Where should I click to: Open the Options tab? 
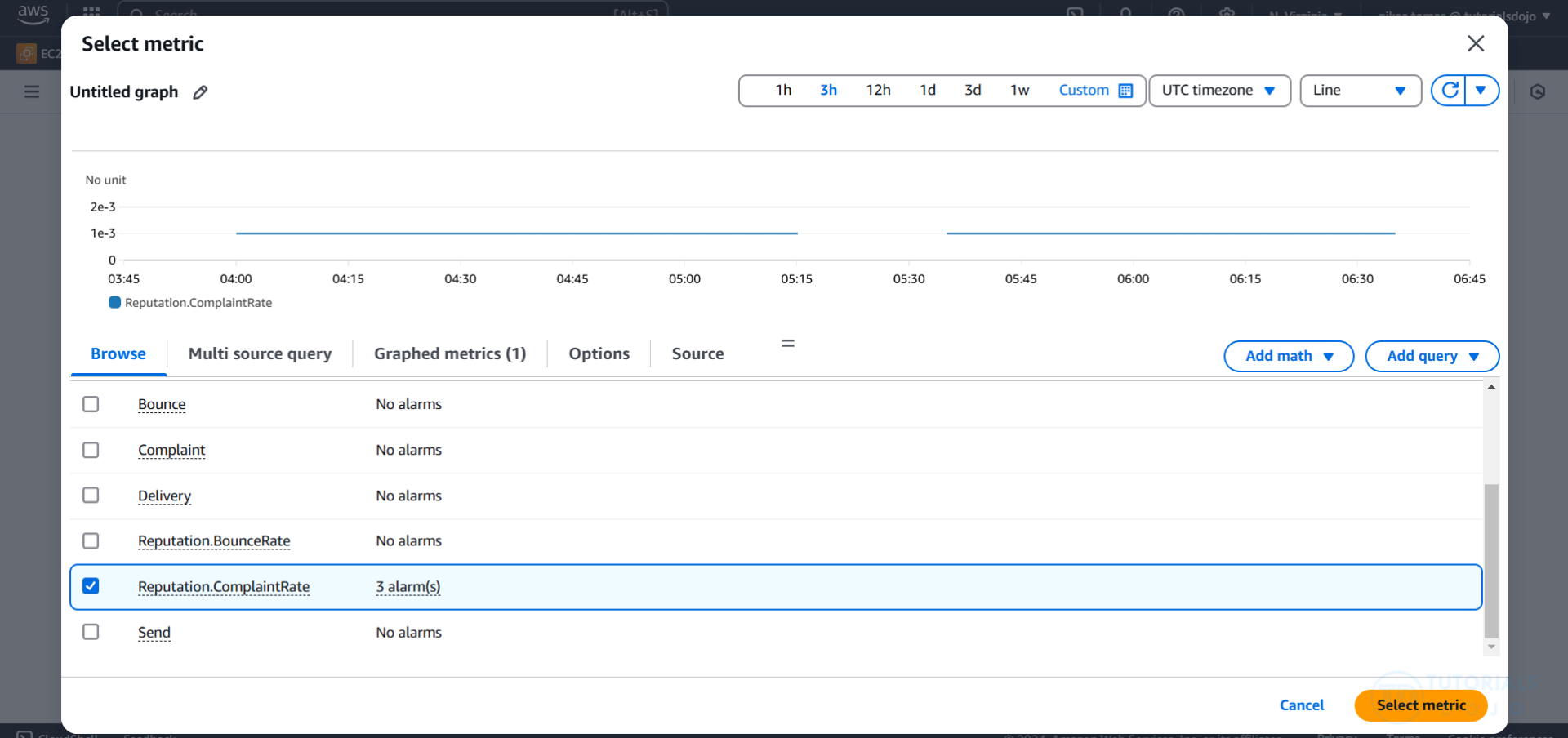pos(599,353)
